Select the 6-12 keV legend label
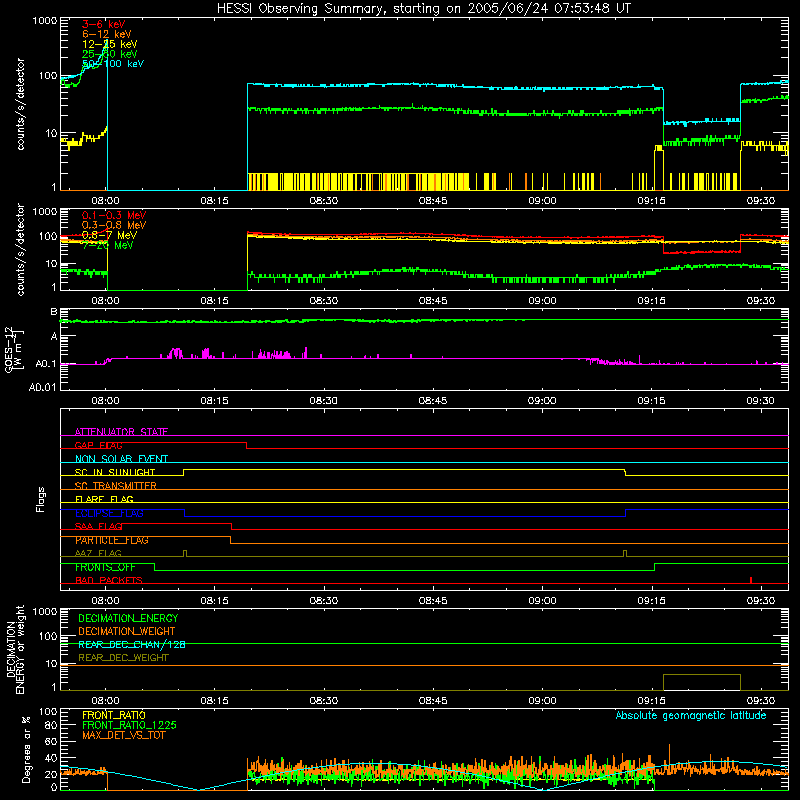This screenshot has height=800, width=800. [x=107, y=34]
